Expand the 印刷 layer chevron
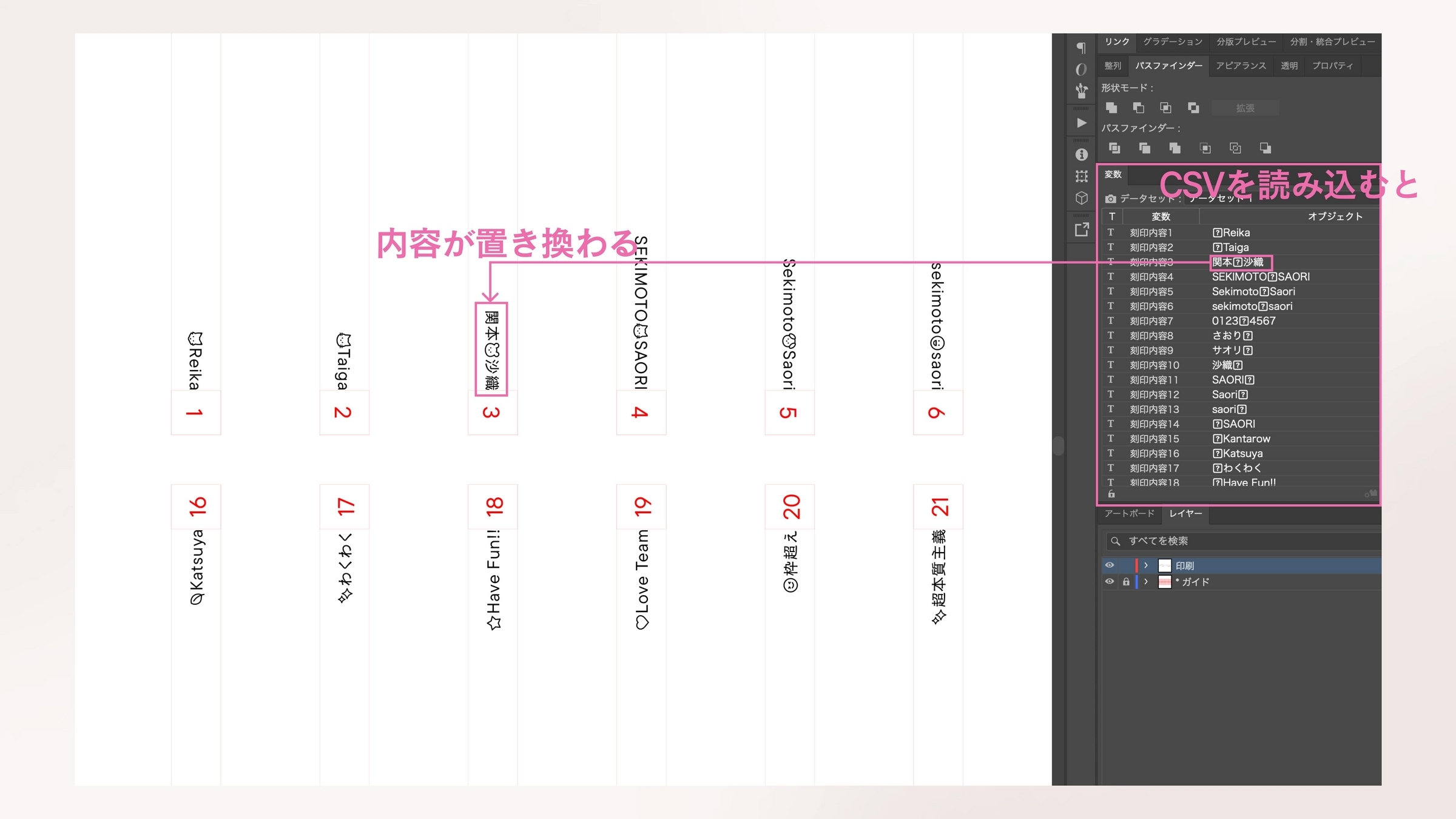 coord(1146,565)
